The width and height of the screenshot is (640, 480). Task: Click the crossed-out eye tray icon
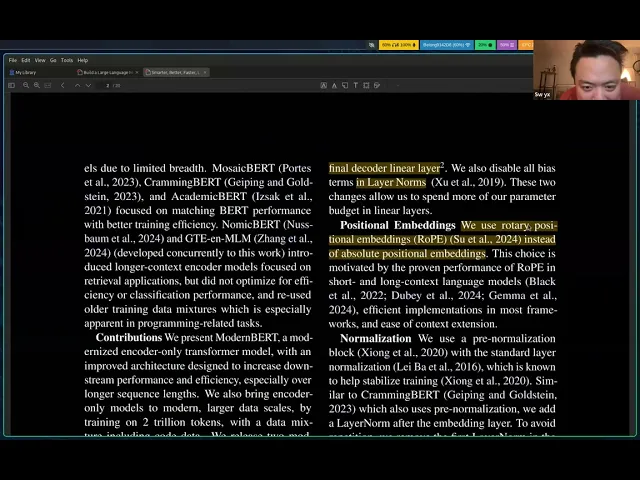[371, 45]
